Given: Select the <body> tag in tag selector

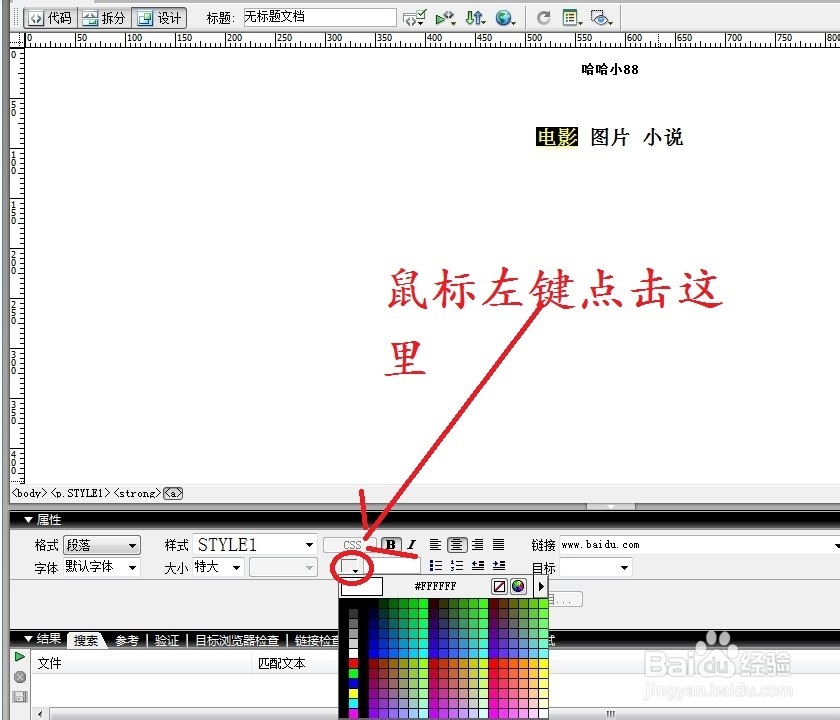Looking at the screenshot, I should [x=29, y=493].
